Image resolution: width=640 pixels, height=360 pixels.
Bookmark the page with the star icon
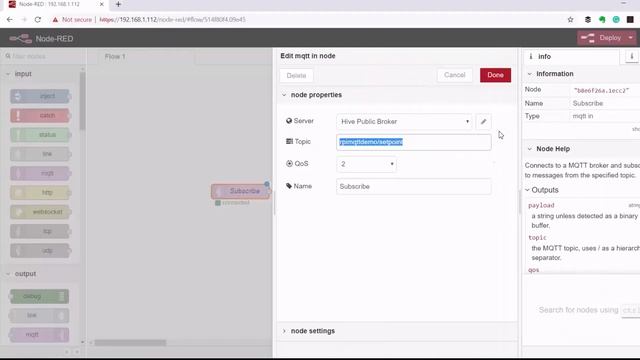point(570,19)
